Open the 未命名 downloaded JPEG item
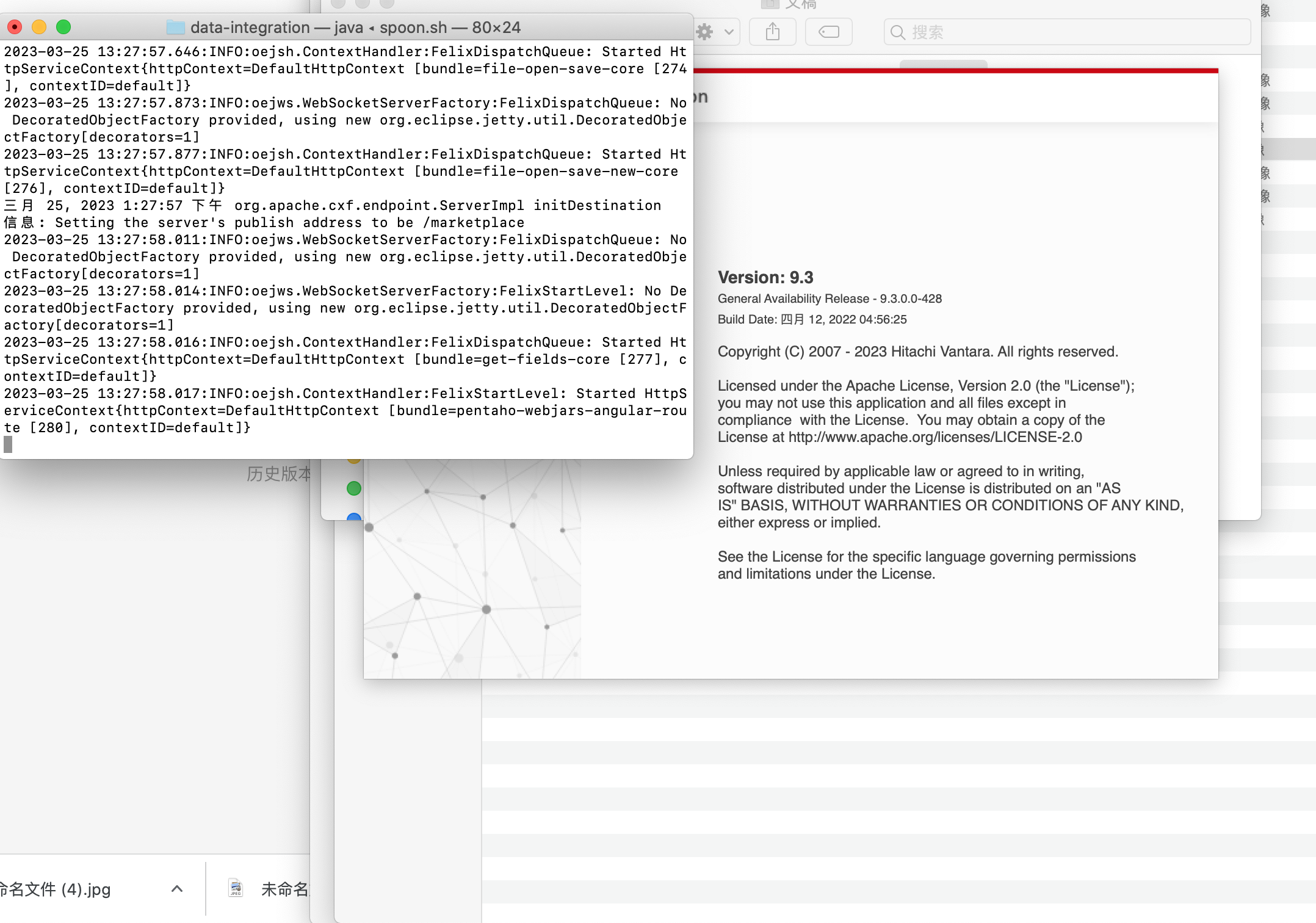The width and height of the screenshot is (1316, 923). (284, 889)
